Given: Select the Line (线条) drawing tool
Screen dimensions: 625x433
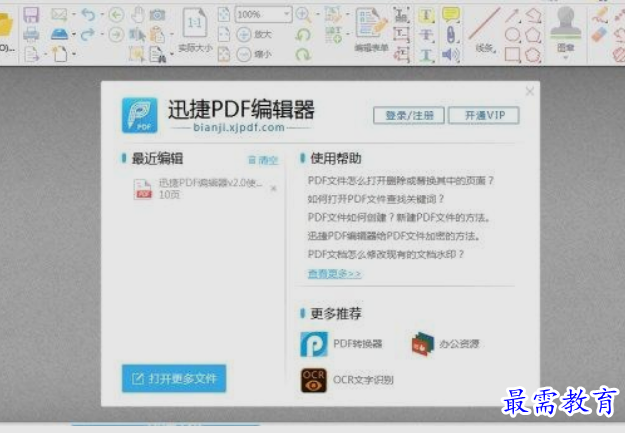Looking at the screenshot, I should [x=485, y=30].
